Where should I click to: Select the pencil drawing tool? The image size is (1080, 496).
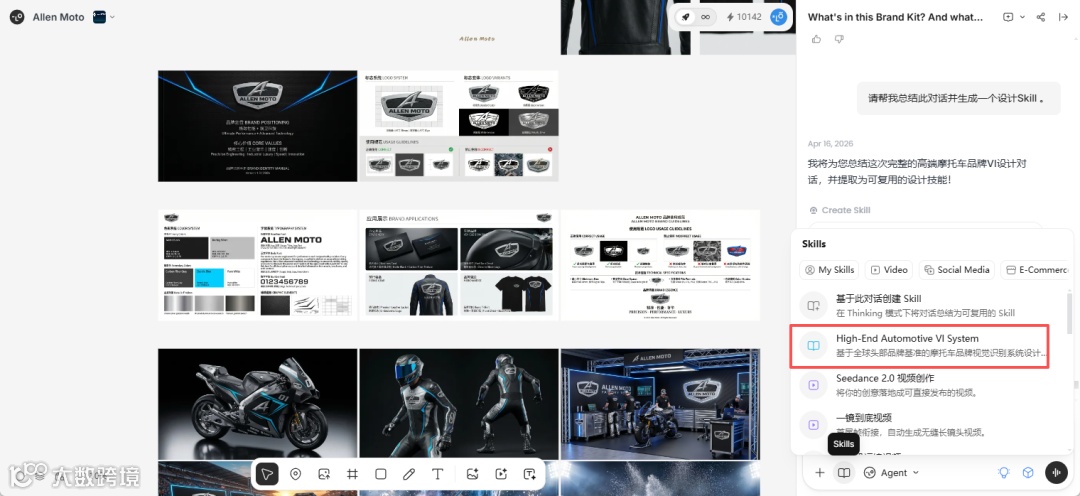[x=408, y=474]
